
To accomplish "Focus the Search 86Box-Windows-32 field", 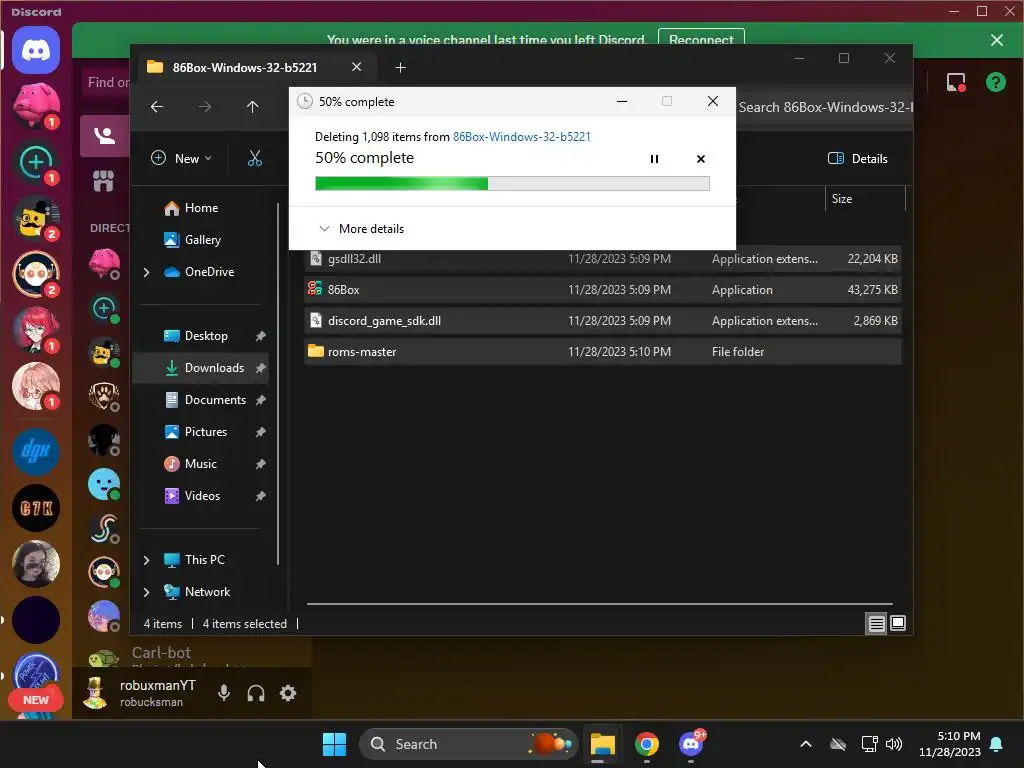I will (824, 107).
